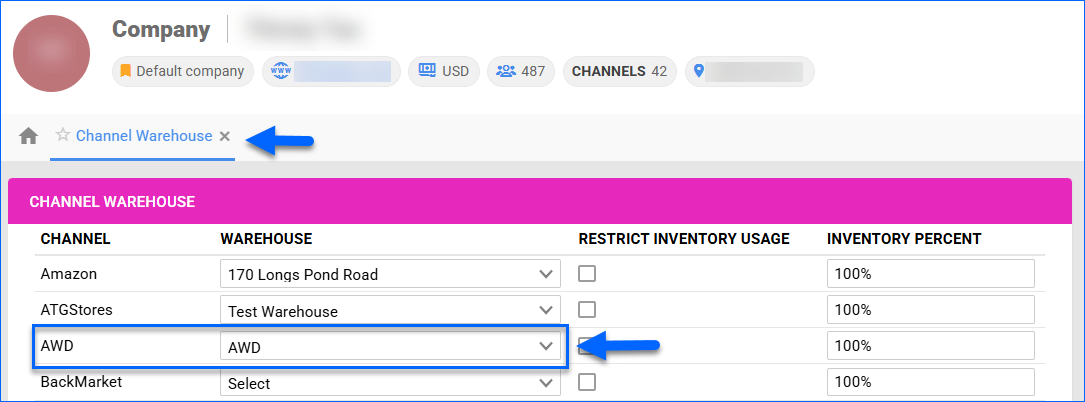
Task: Close the Channel Warehouse tab
Action: click(x=225, y=137)
